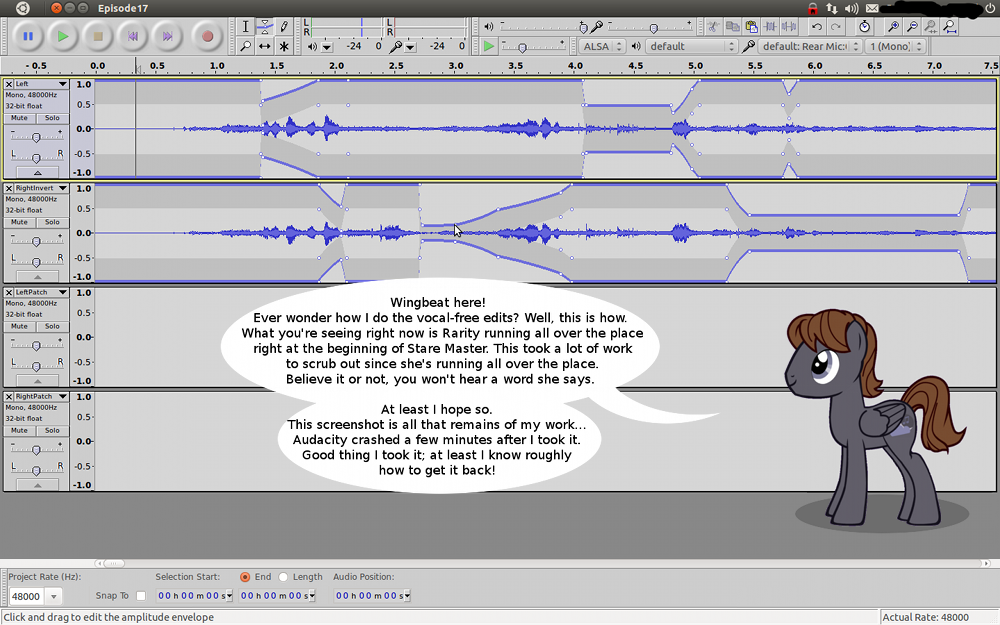Select the End radio button
This screenshot has width=1000, height=625.
245,577
